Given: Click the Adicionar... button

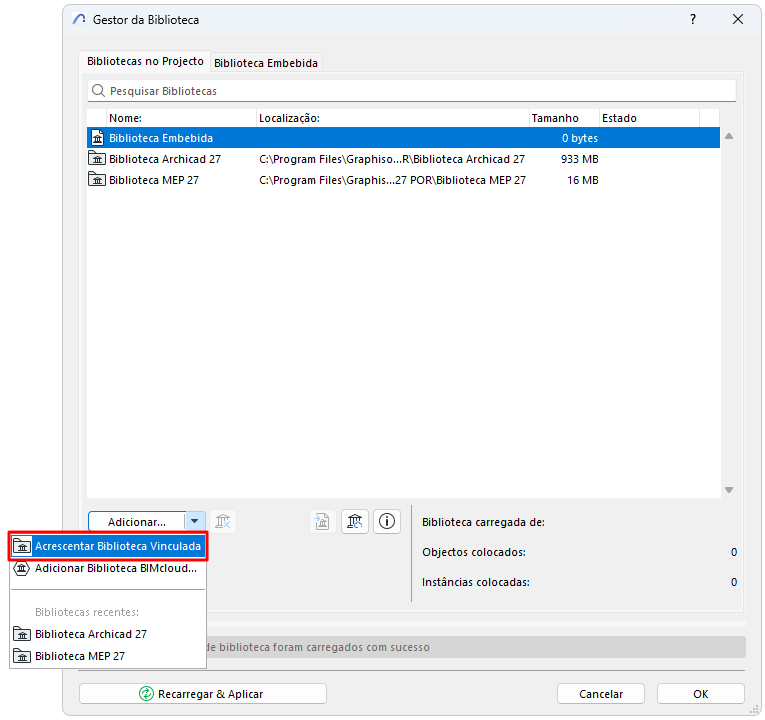Looking at the screenshot, I should (x=137, y=522).
